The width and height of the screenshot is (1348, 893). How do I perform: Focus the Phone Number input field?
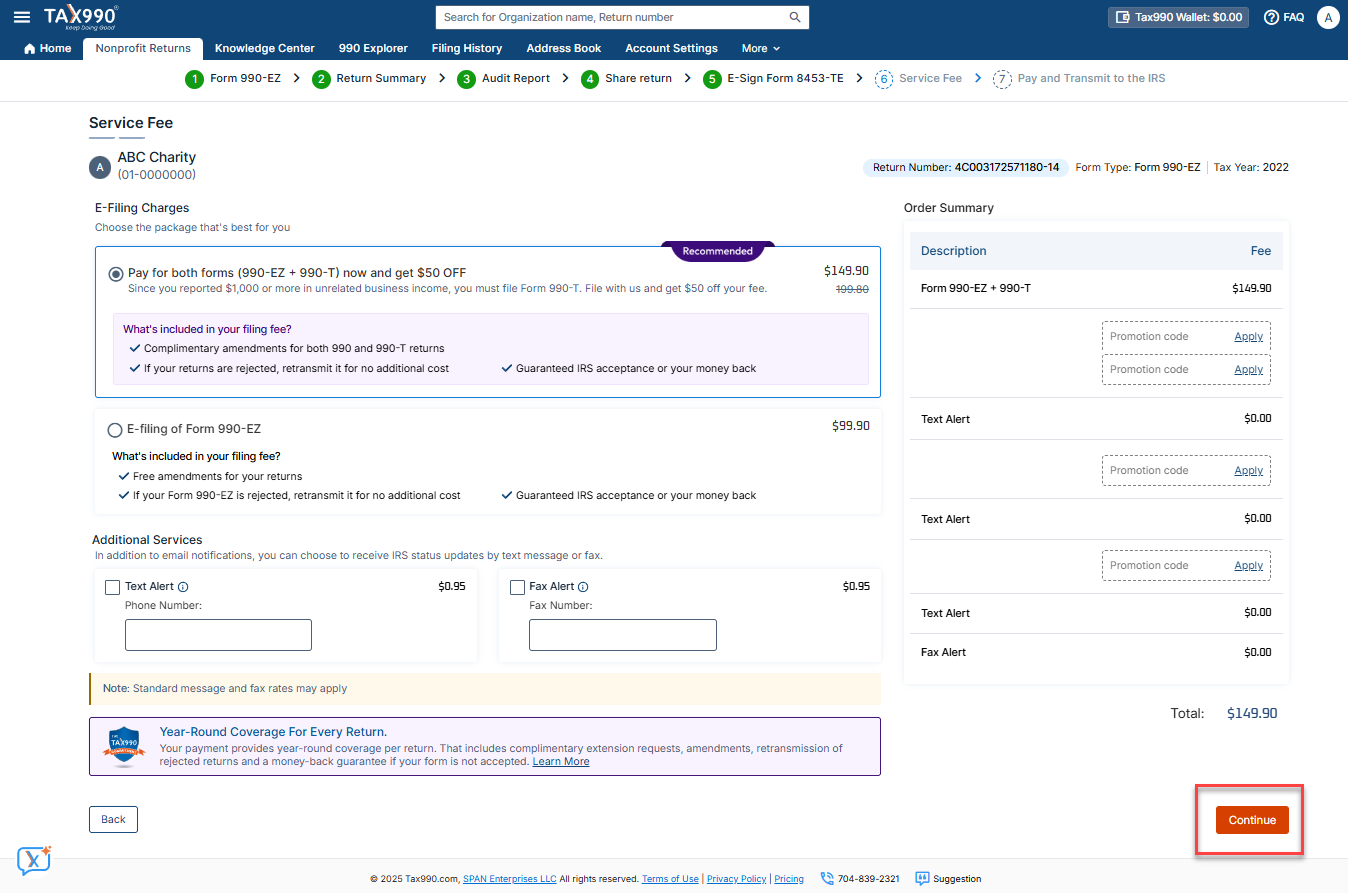pyautogui.click(x=218, y=635)
